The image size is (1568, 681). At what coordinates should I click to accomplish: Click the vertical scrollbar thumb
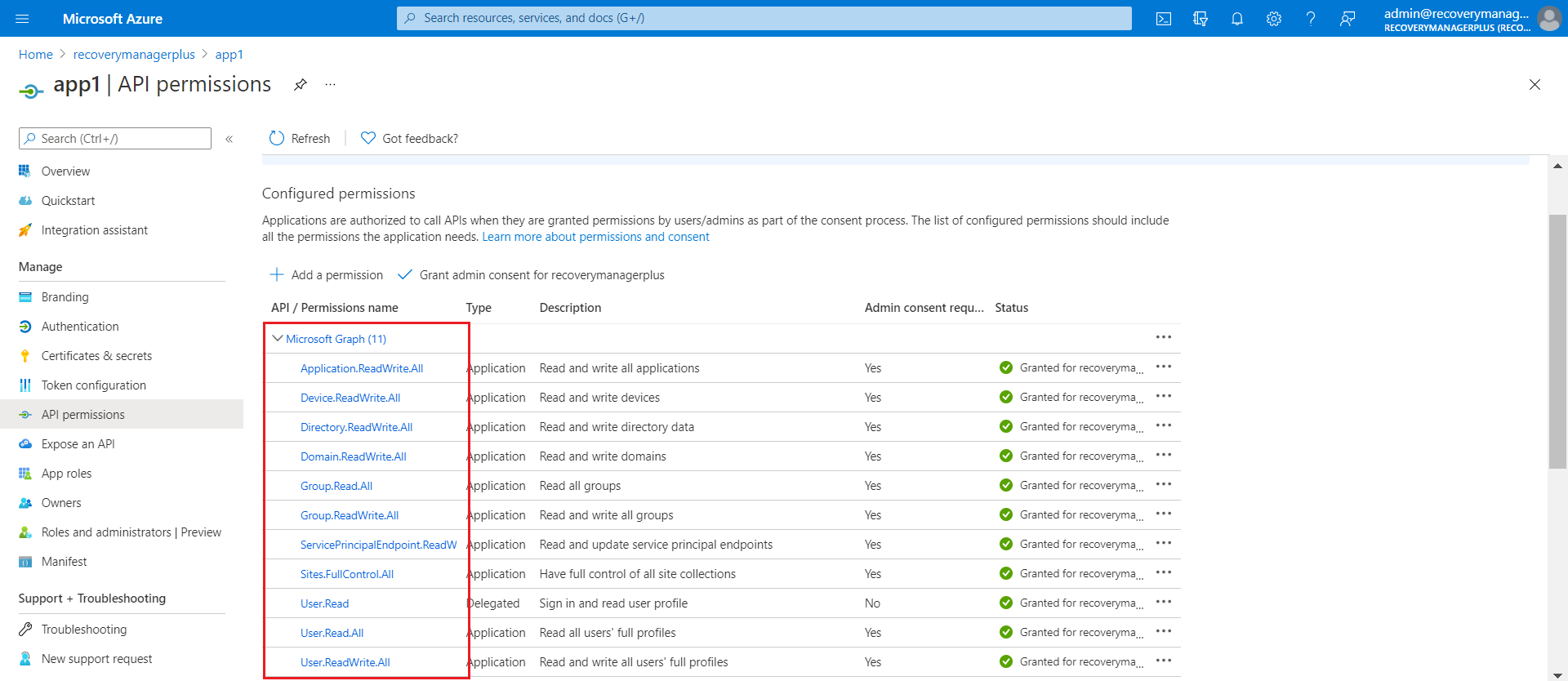pyautogui.click(x=1557, y=343)
